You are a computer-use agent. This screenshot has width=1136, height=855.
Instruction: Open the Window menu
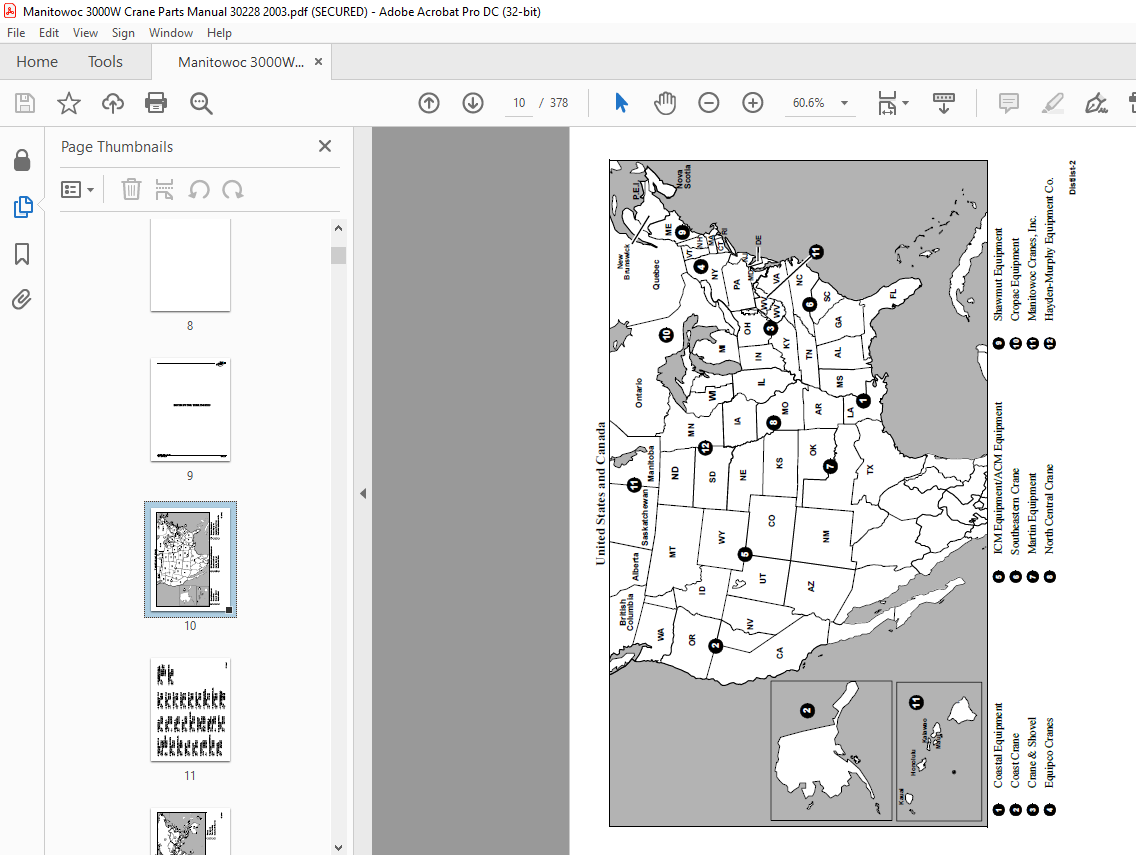[171, 33]
